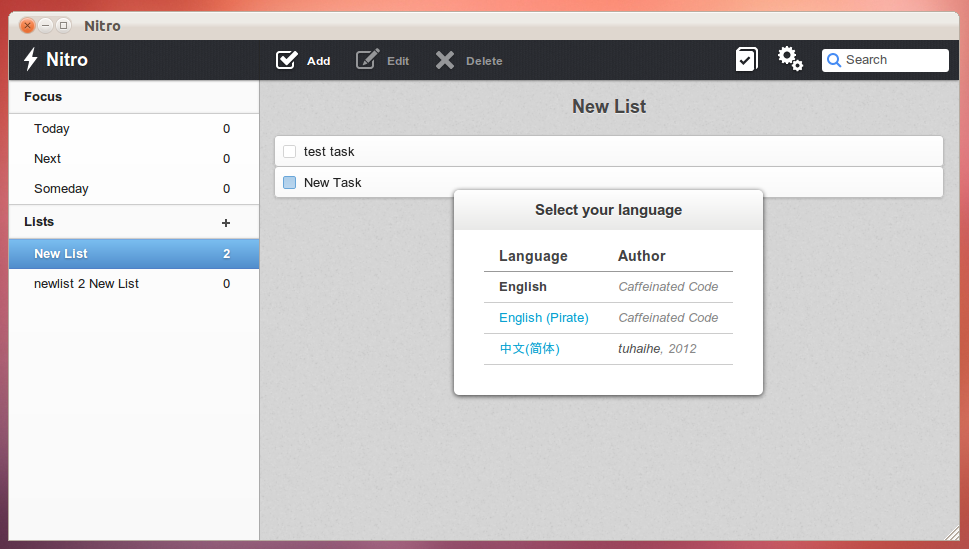969x549 pixels.
Task: Click the window resize grip corner
Action: click(952, 533)
